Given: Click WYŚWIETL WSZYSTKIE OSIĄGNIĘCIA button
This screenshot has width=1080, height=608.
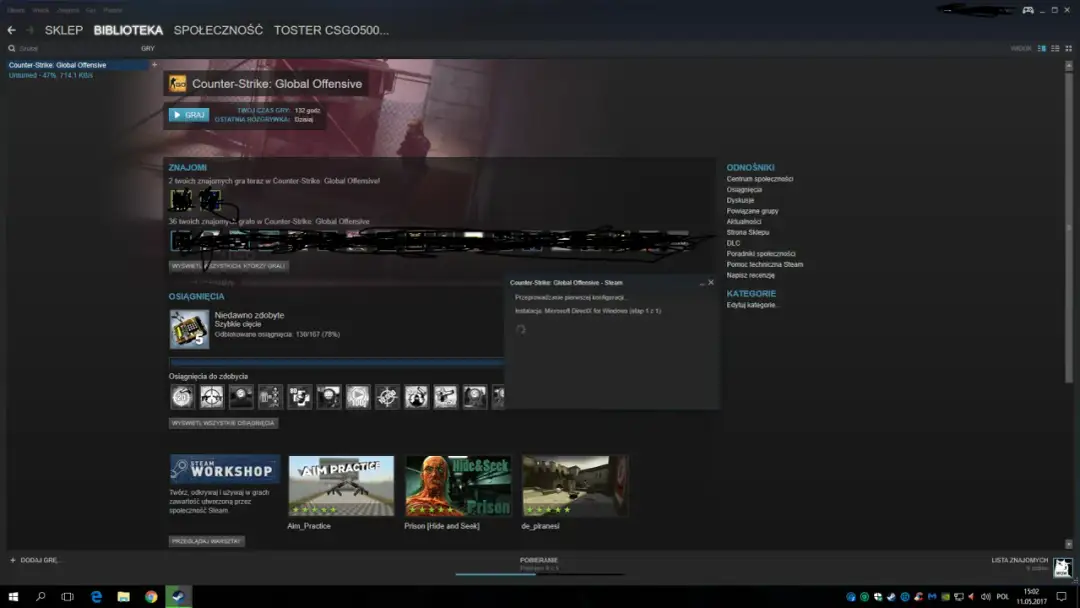Looking at the screenshot, I should coord(224,422).
